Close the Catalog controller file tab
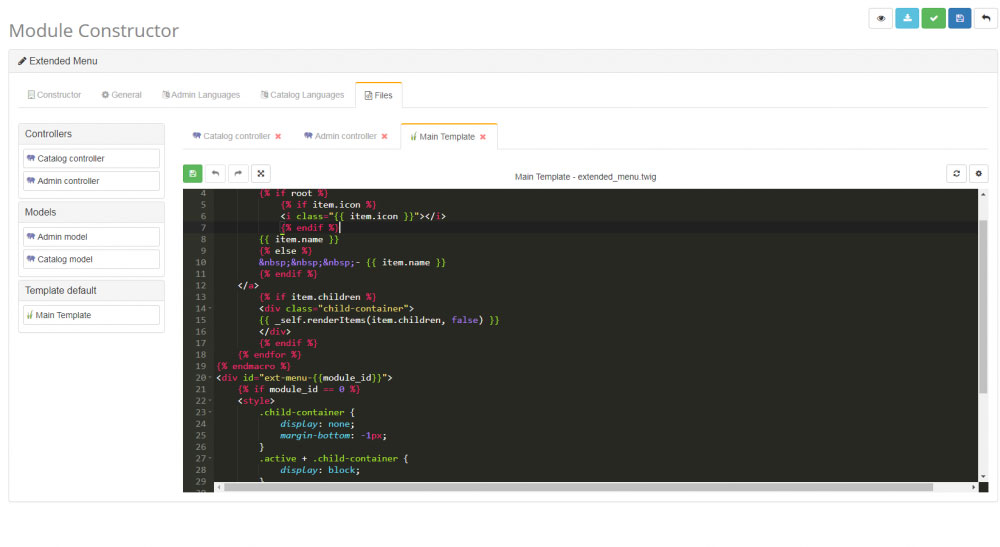 278,136
